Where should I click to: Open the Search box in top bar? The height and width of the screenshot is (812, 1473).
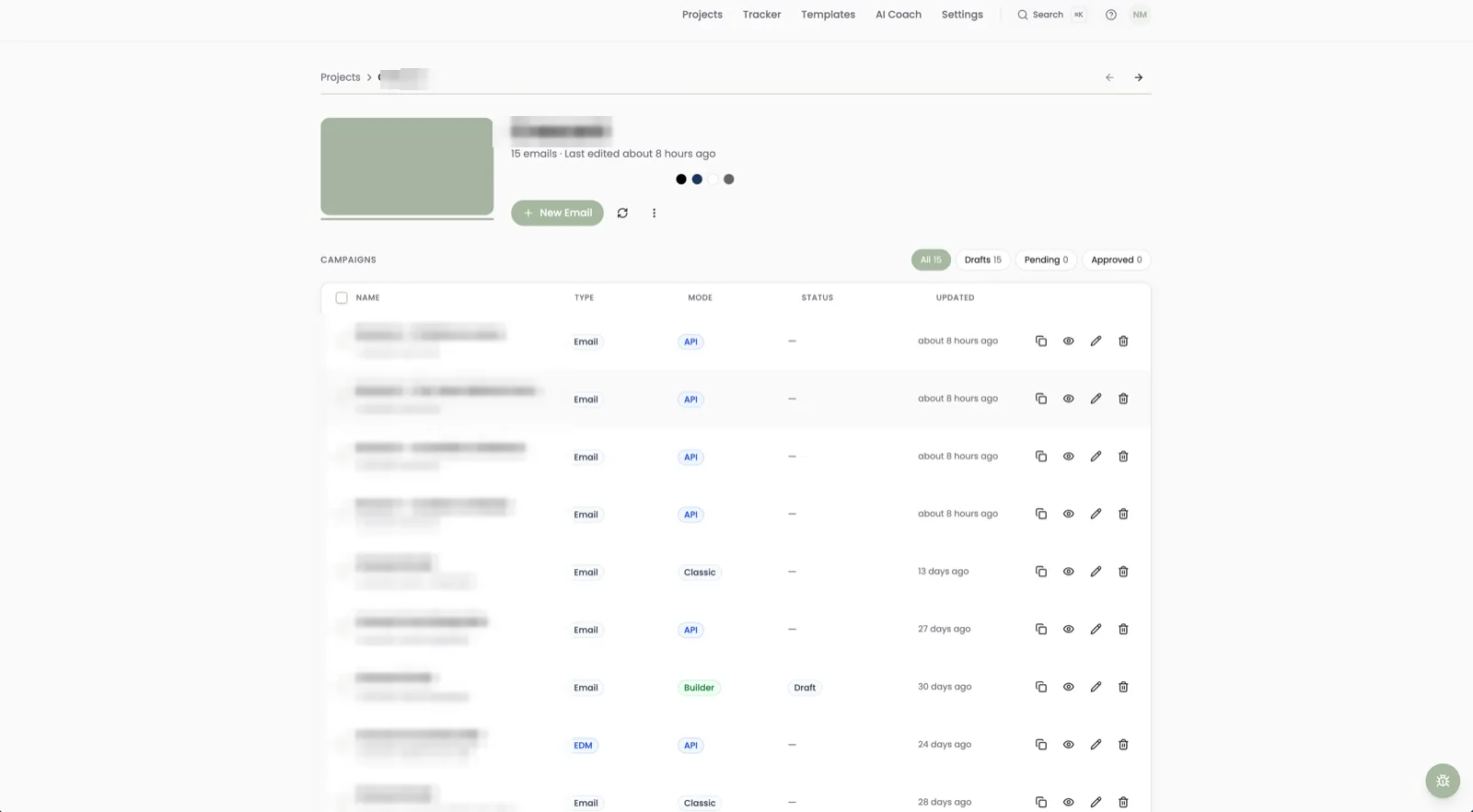1050,15
